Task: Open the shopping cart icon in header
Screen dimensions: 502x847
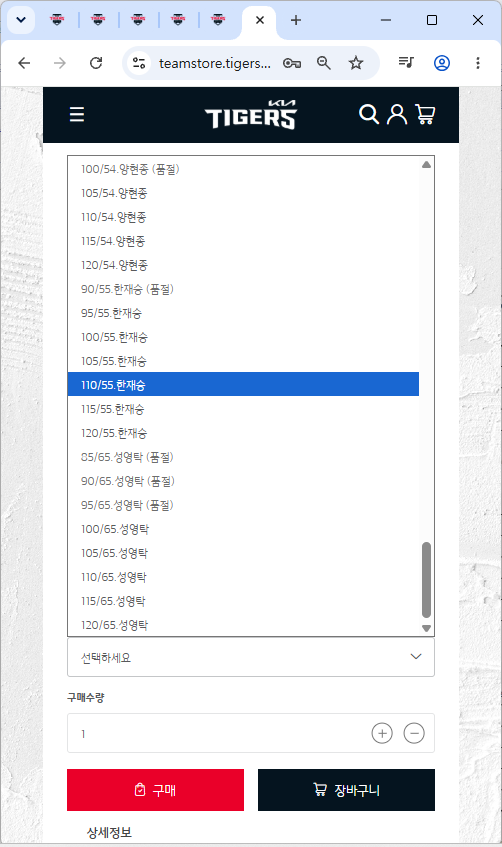Action: click(x=425, y=114)
